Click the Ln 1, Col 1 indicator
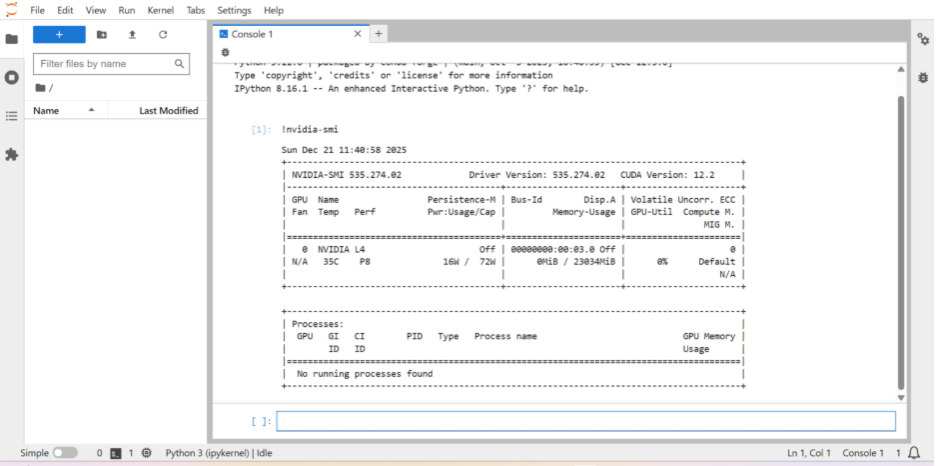This screenshot has width=936, height=466. point(808,453)
